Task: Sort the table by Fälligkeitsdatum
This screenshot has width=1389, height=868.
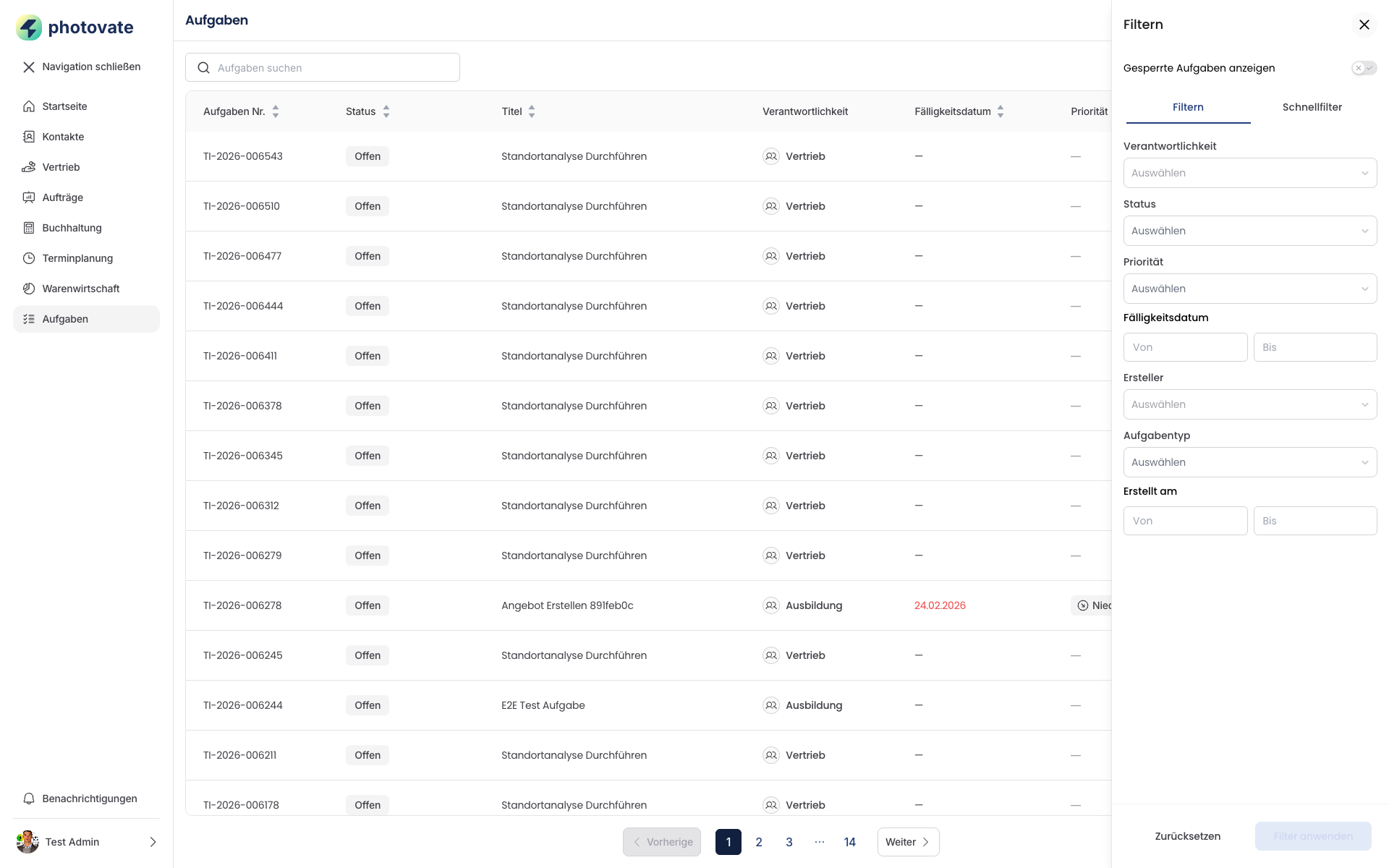Action: 1000,111
